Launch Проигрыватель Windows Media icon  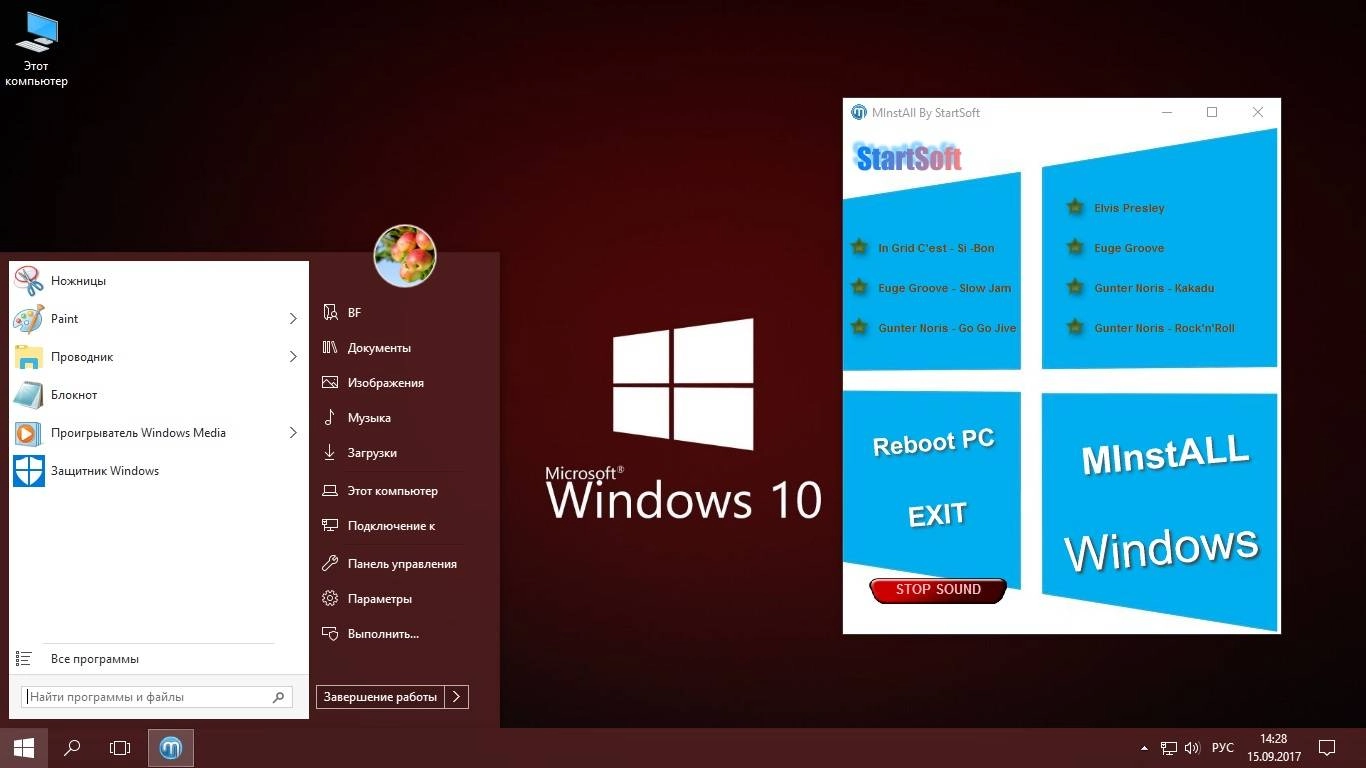coord(29,433)
